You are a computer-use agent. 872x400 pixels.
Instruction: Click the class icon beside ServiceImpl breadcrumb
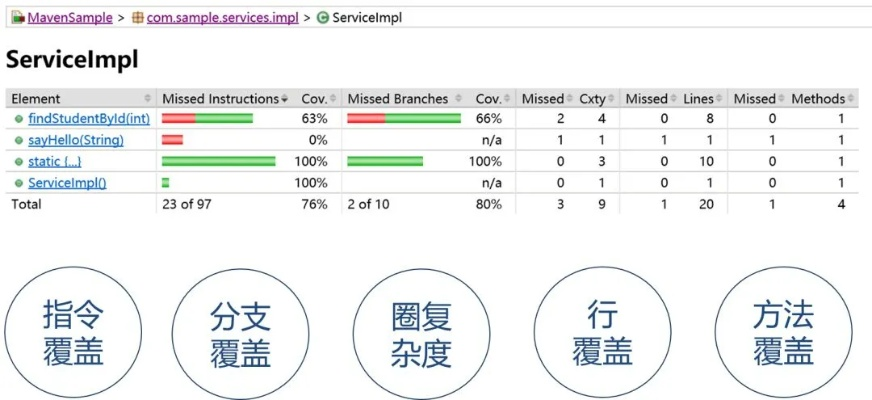322,18
